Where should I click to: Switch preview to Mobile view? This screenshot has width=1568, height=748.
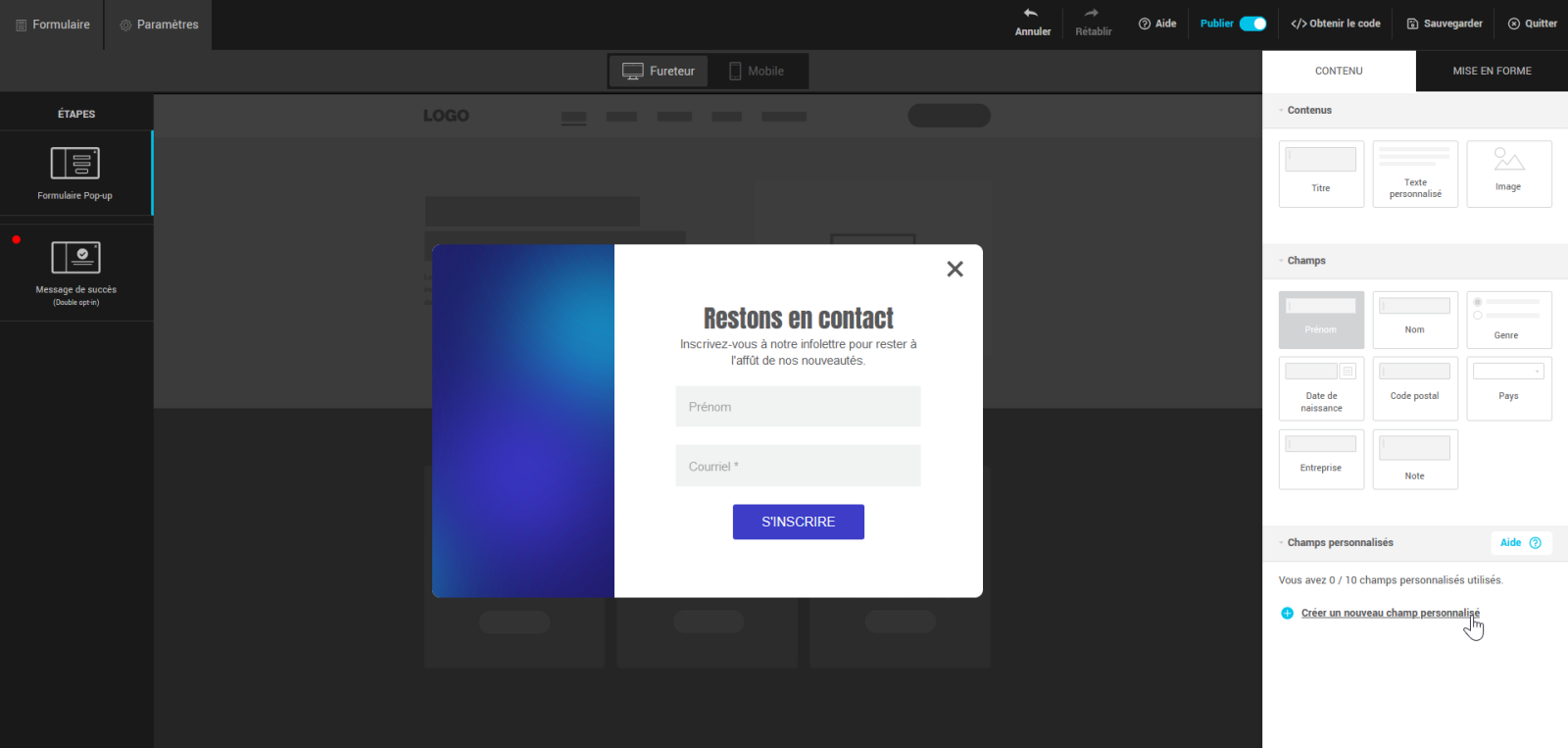coord(757,71)
